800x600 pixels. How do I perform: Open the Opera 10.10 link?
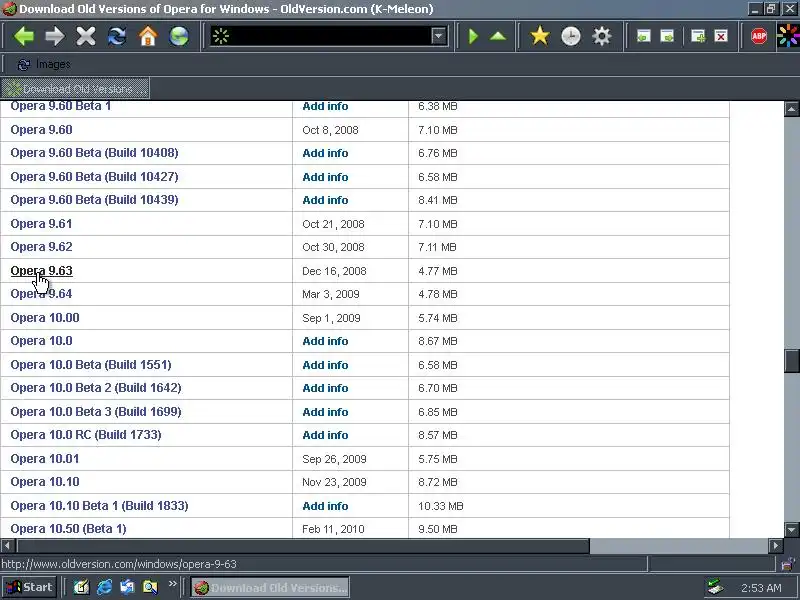[x=45, y=482]
